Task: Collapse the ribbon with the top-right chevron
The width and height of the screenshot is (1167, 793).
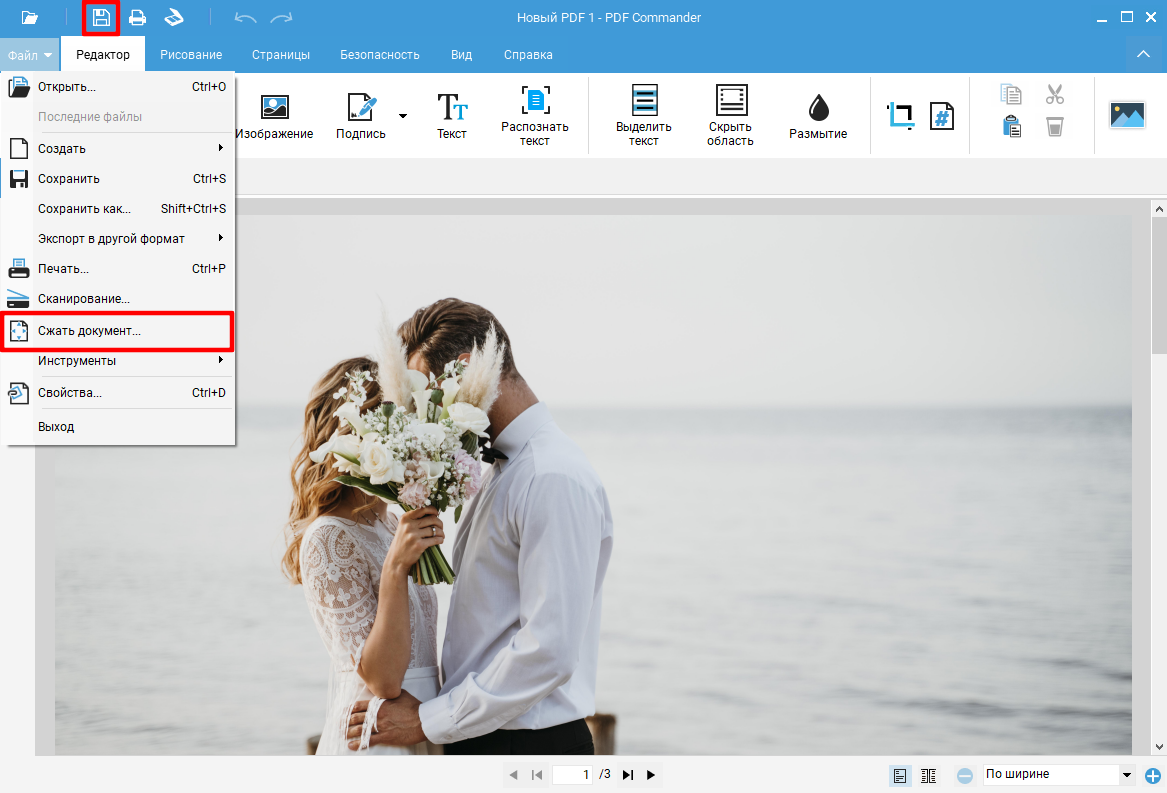Action: tap(1143, 54)
